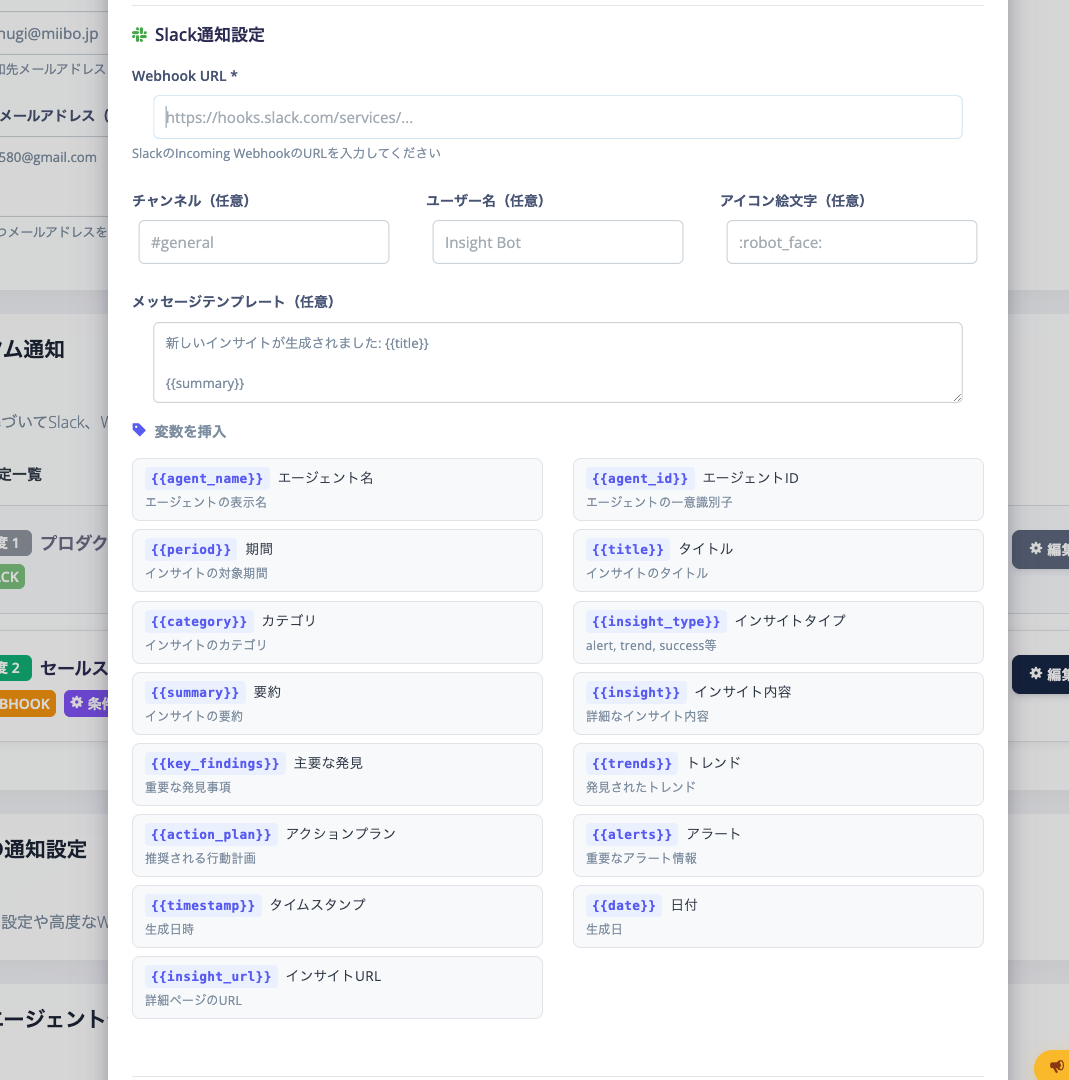Screen dimensions: 1069x1080
Task: Click the メッセージテンプレート（任意） label
Action: (233, 302)
